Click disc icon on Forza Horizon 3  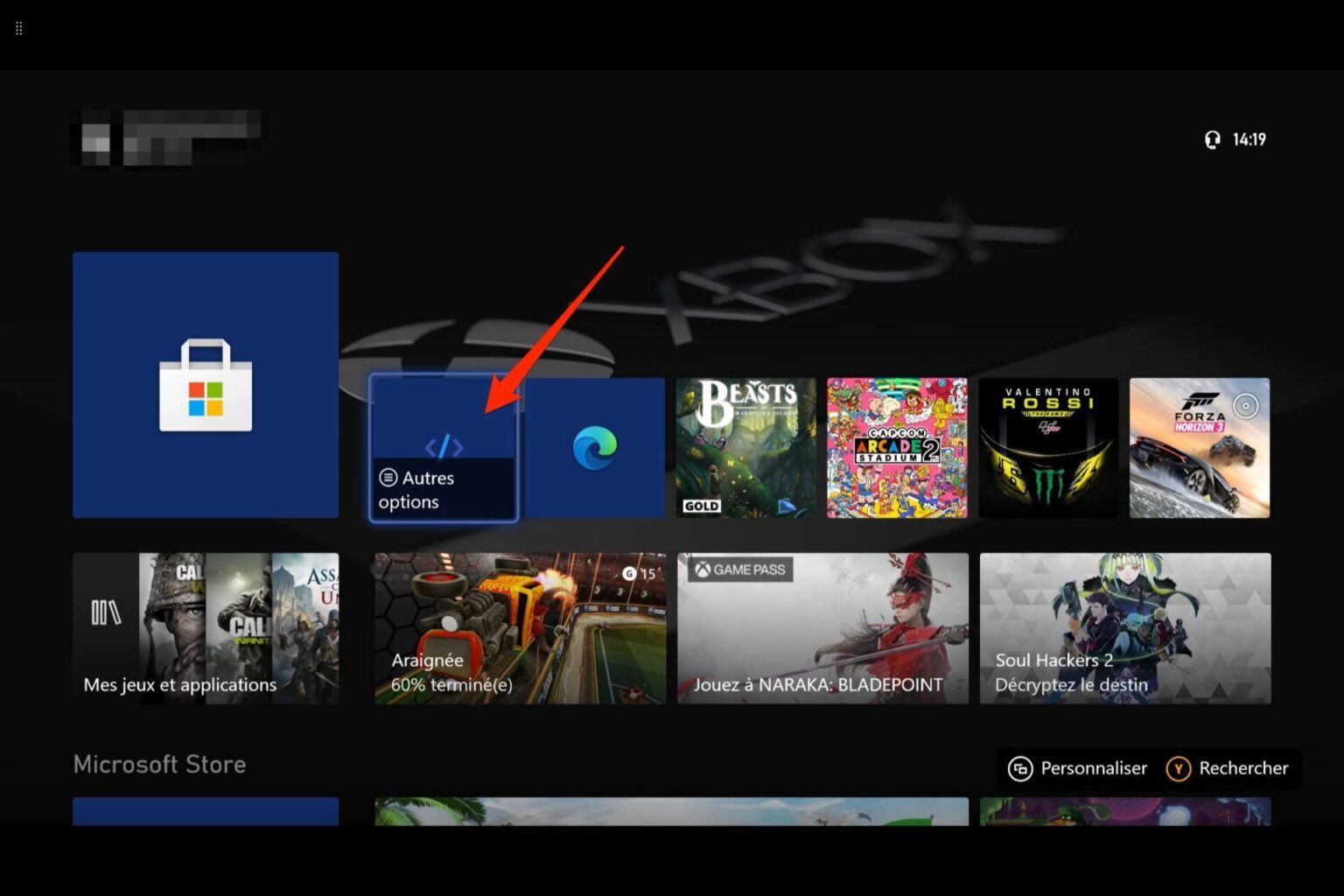point(1245,406)
